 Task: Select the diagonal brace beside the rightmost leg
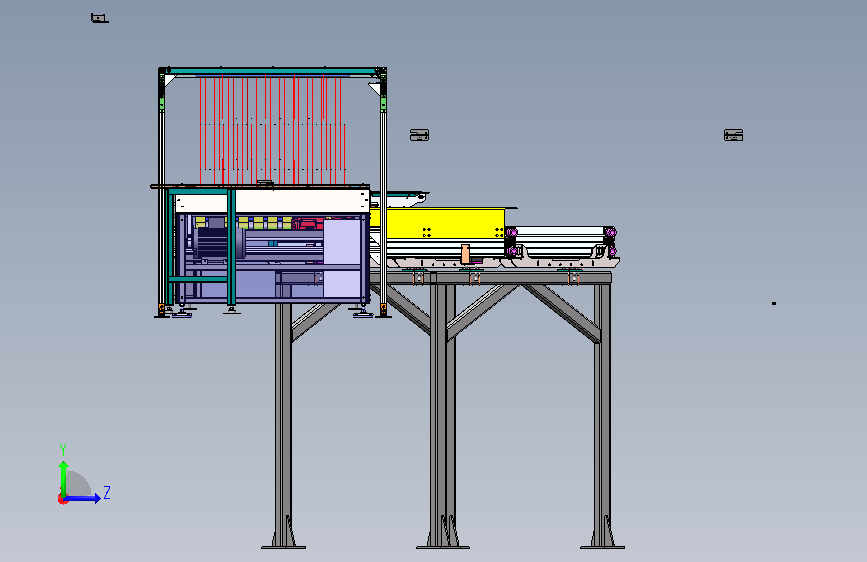(x=562, y=313)
